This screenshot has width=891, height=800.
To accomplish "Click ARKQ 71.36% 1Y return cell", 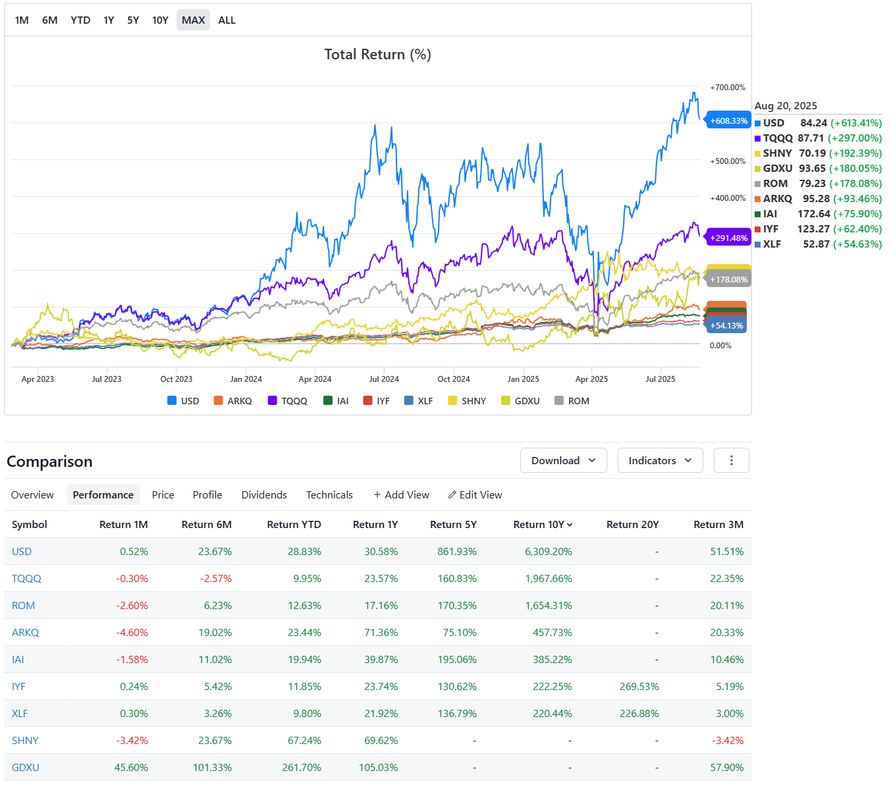I will pyautogui.click(x=381, y=633).
